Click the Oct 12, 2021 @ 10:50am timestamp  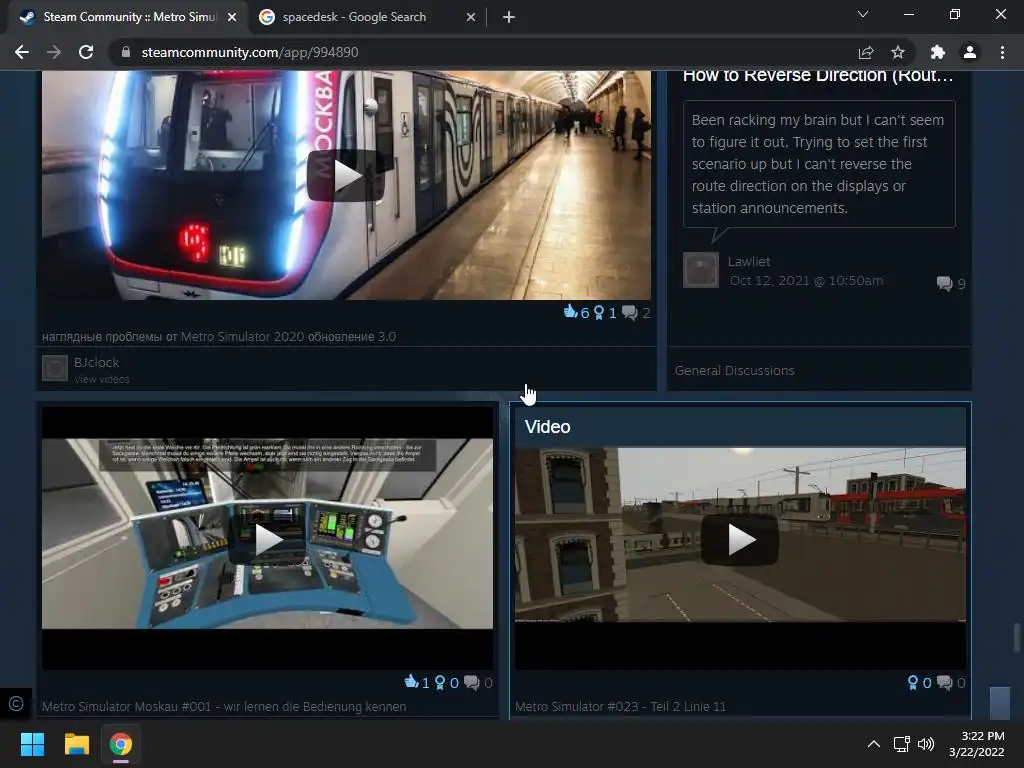click(806, 281)
